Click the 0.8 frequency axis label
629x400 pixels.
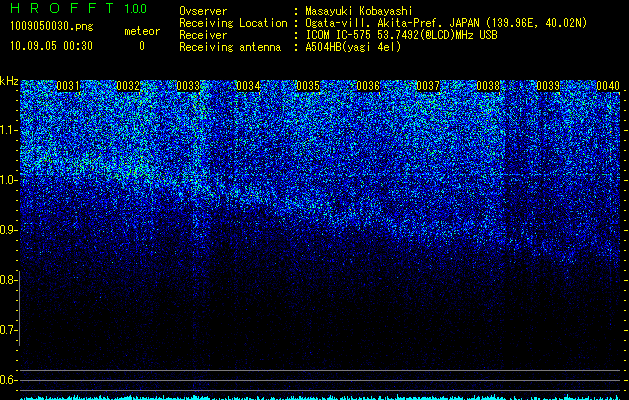(7, 280)
